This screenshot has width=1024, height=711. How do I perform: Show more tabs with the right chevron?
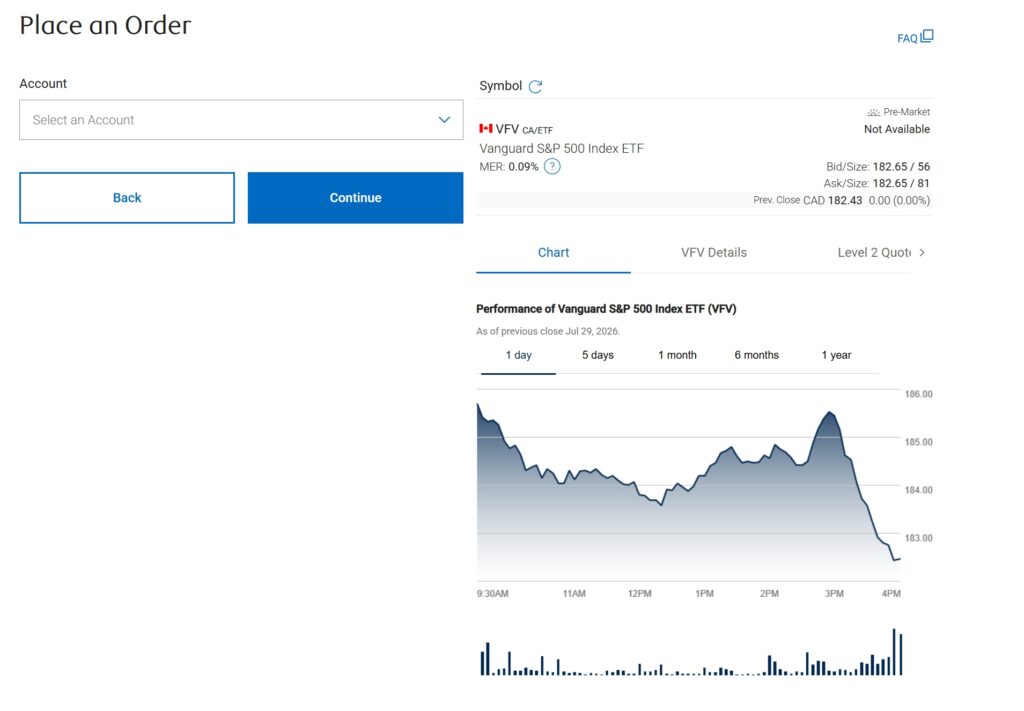tap(921, 253)
